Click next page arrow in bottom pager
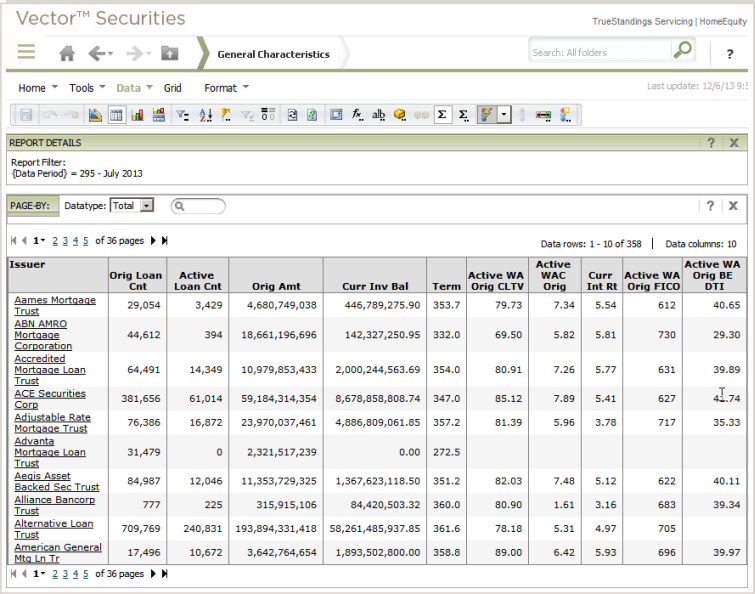 [153, 574]
